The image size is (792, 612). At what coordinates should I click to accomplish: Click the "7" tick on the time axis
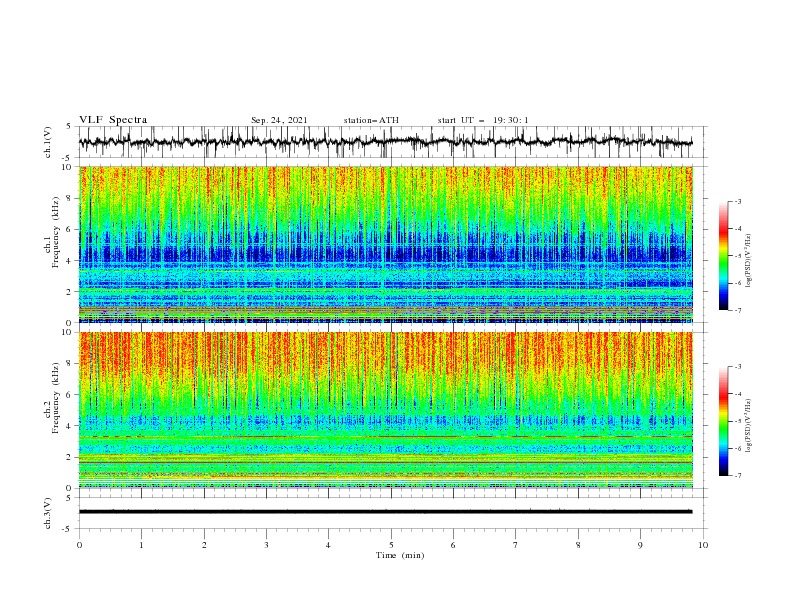pyautogui.click(x=515, y=545)
